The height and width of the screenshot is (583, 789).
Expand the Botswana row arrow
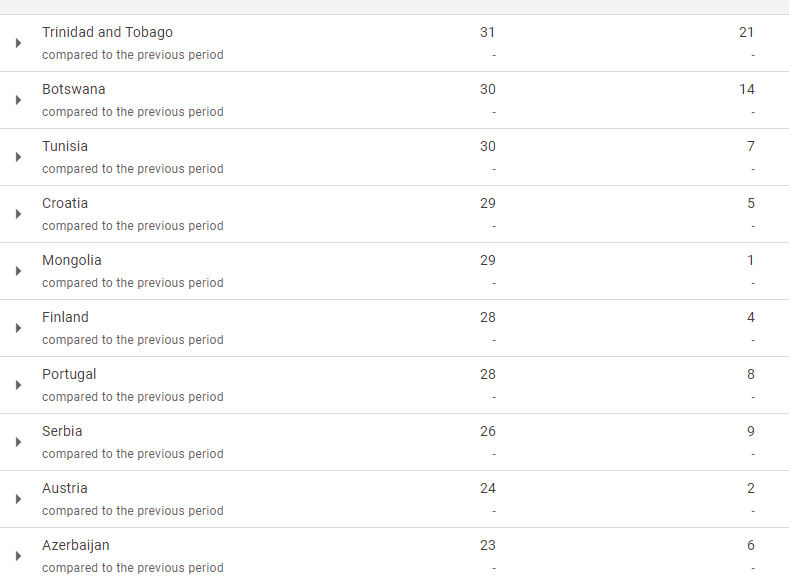click(x=19, y=100)
